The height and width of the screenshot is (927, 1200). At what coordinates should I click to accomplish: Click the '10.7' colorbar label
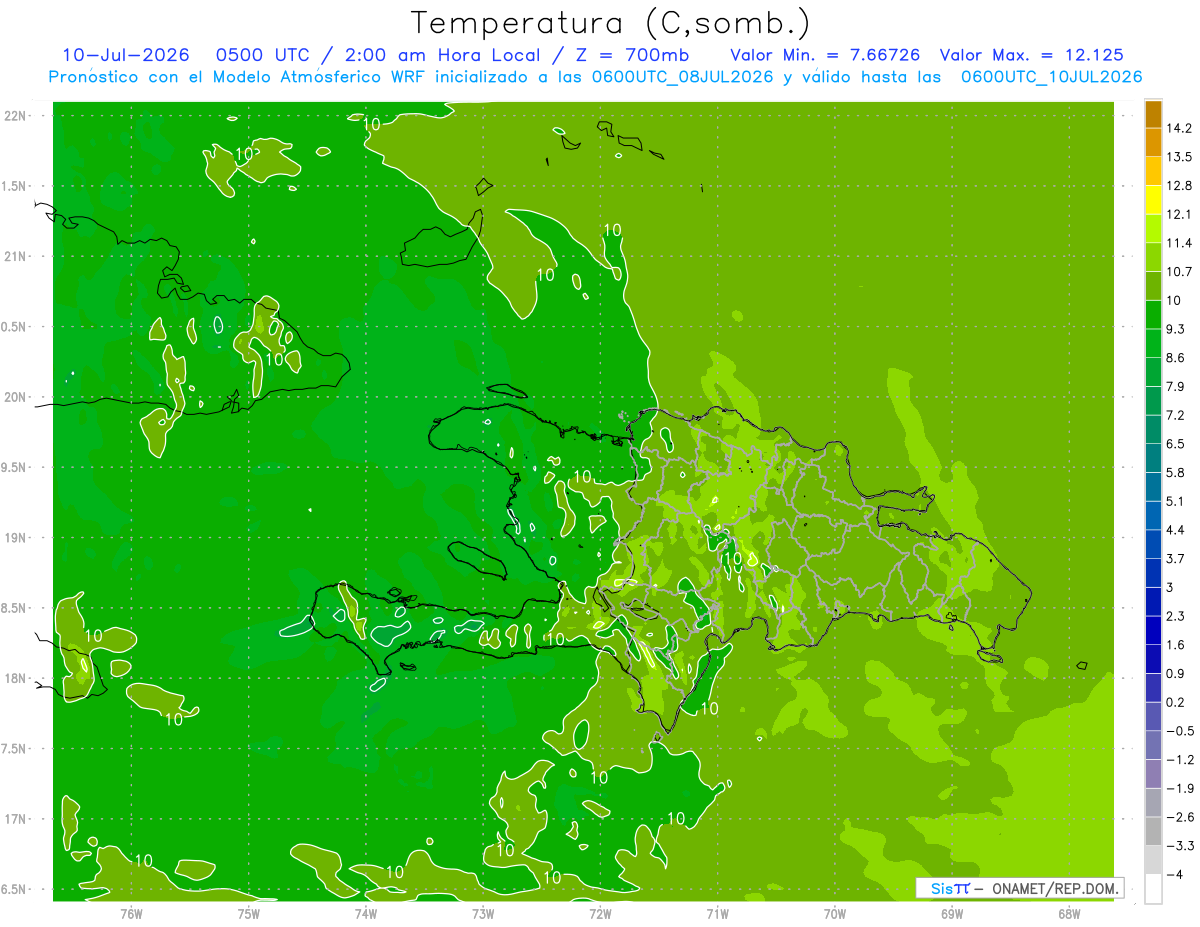1180,272
